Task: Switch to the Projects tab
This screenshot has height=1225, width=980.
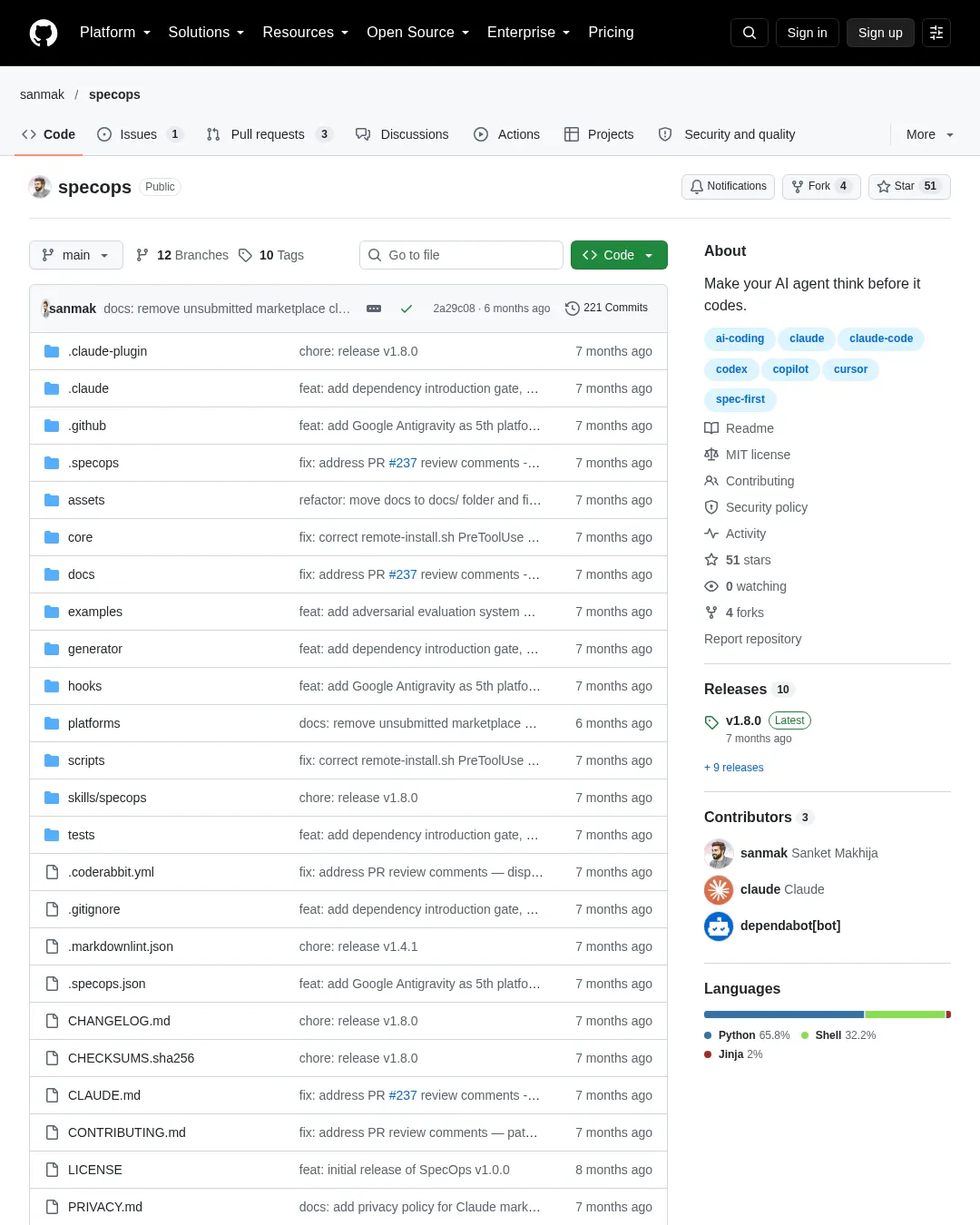Action: (599, 134)
